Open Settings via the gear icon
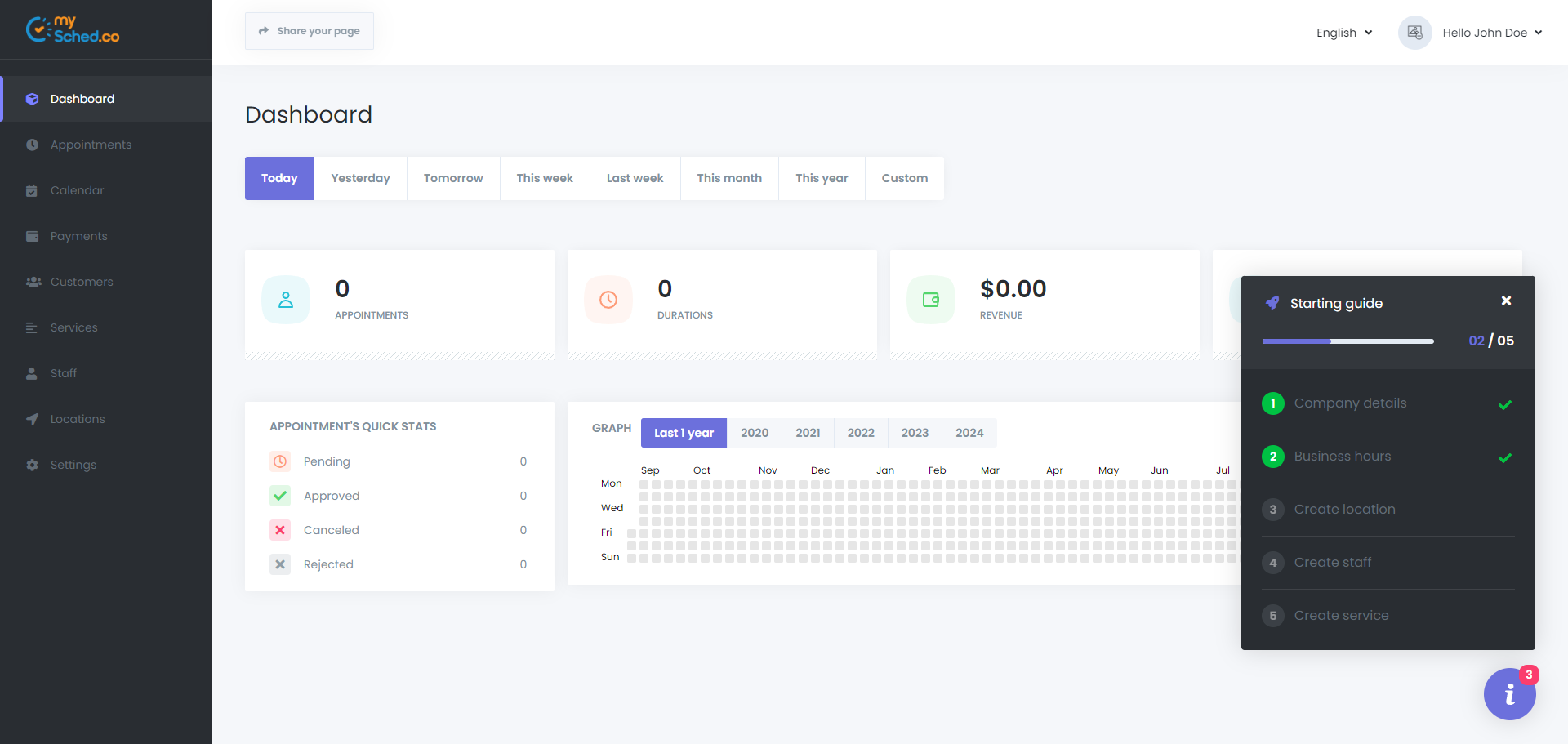 [x=31, y=465]
